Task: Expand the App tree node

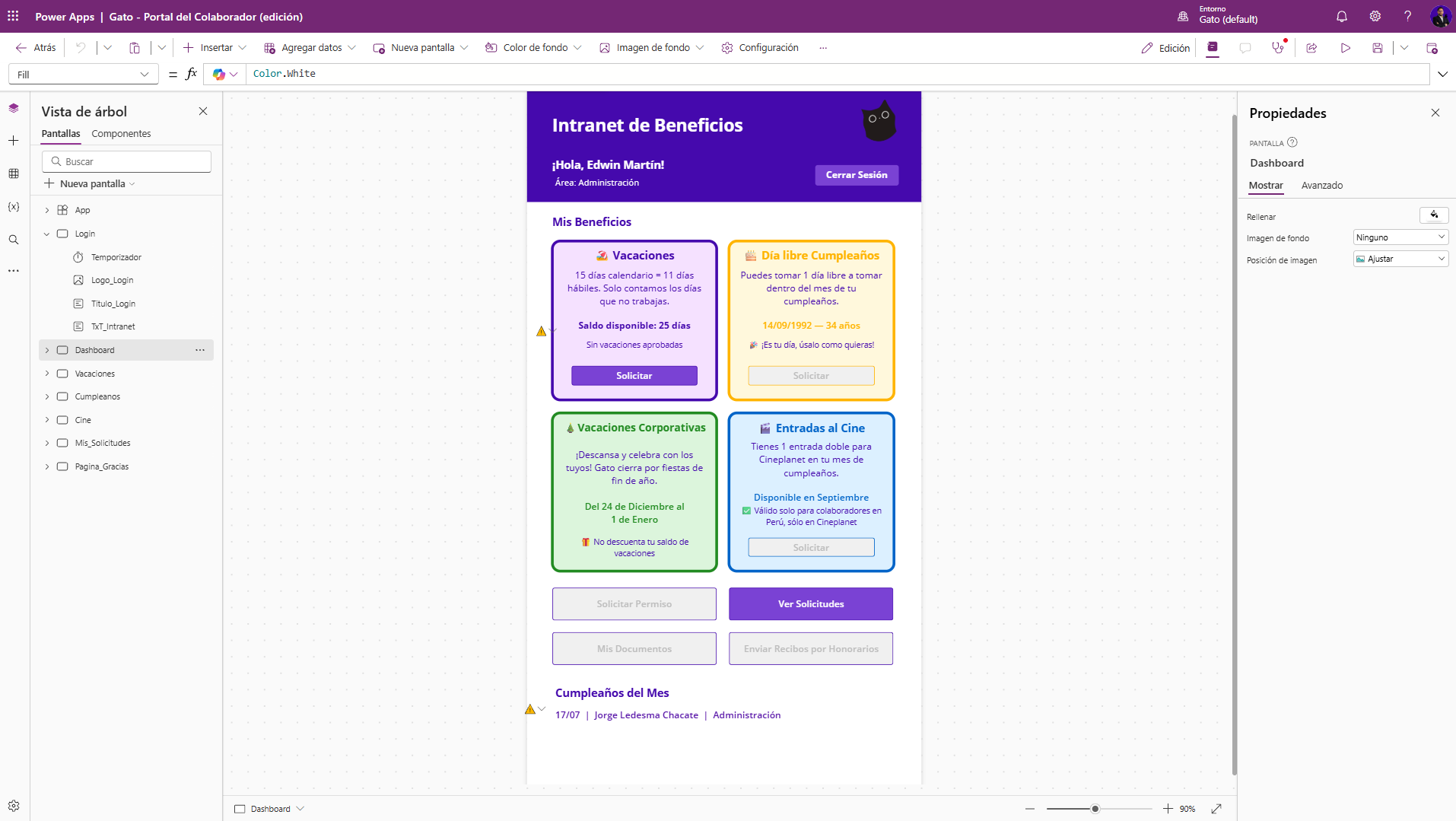Action: pos(47,210)
